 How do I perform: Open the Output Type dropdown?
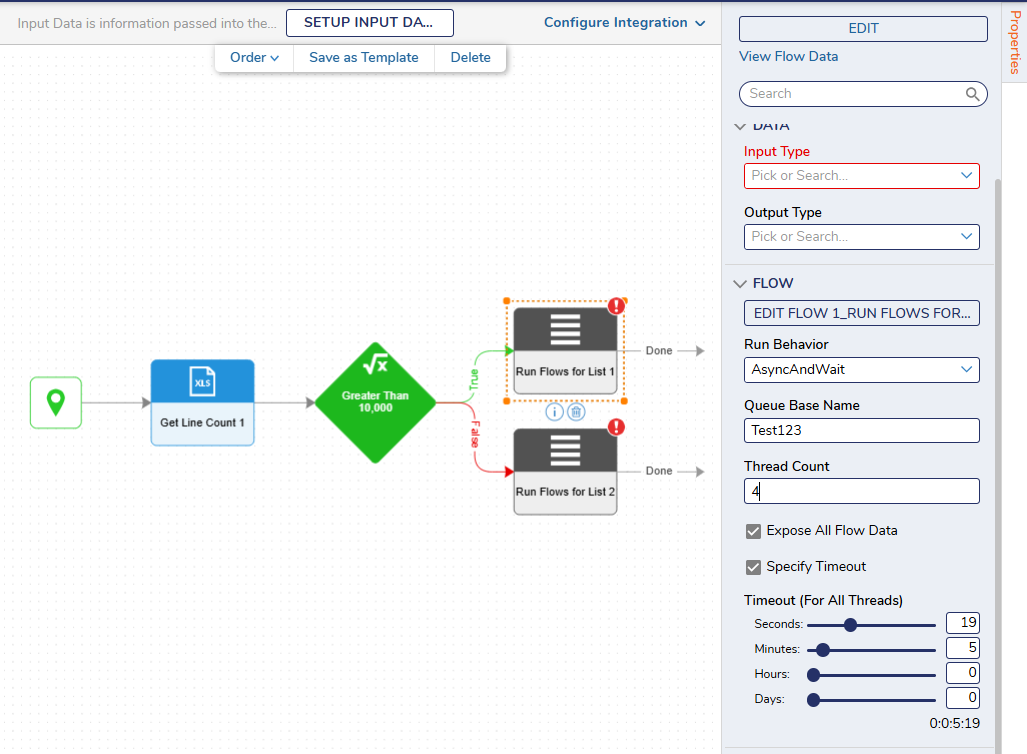coord(861,237)
